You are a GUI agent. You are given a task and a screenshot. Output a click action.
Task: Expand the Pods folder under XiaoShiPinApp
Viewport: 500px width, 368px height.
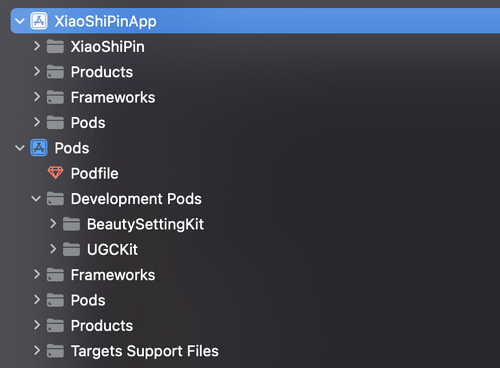37,122
